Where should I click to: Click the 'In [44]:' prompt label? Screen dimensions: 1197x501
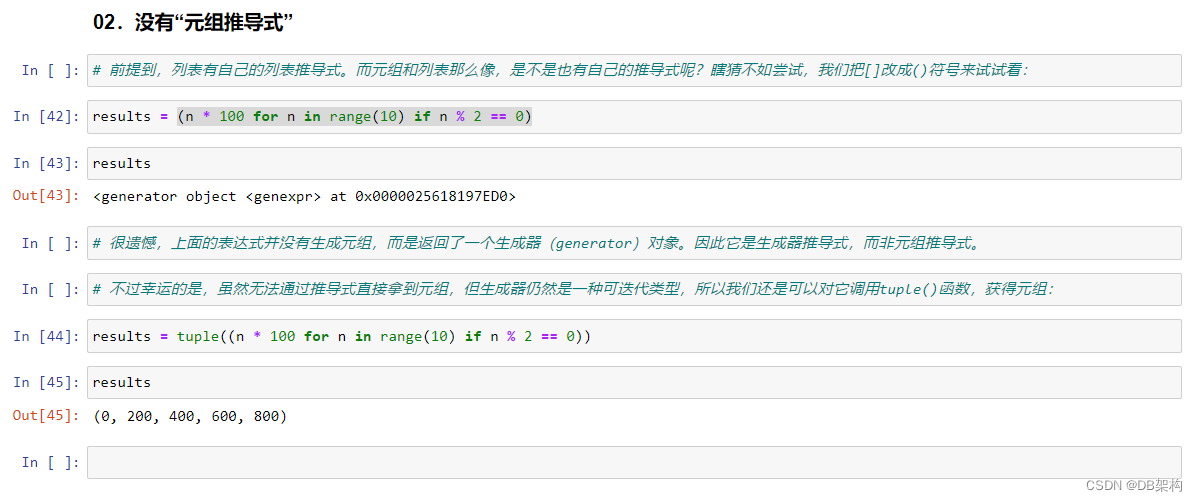pyautogui.click(x=47, y=336)
